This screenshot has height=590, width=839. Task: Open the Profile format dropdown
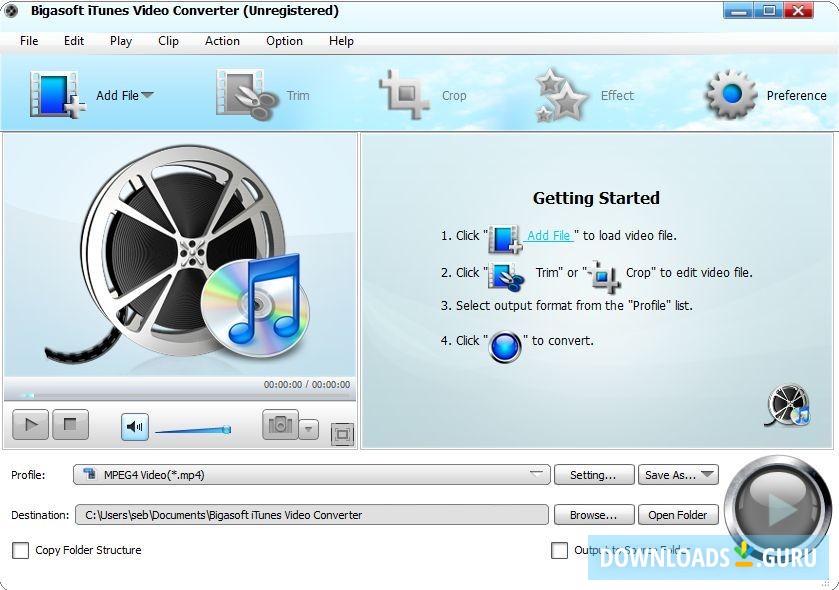coord(311,474)
